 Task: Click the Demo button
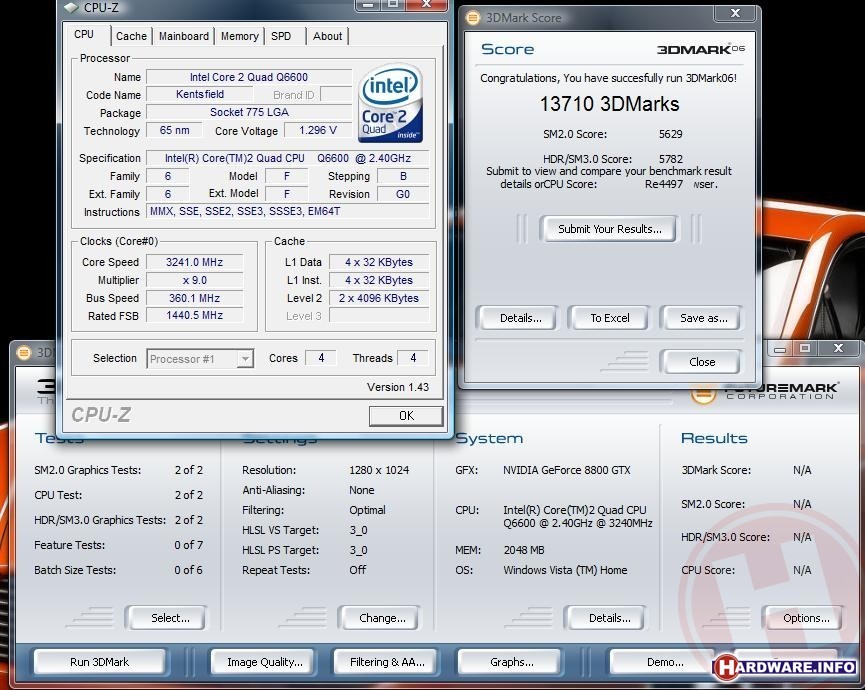pos(664,662)
